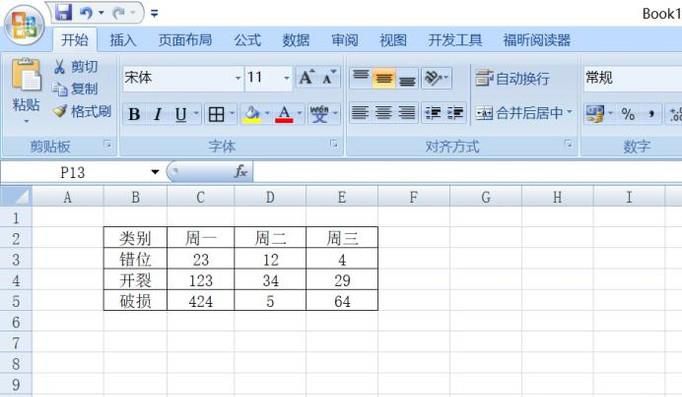Toggle bold formatting
Viewport: 682px width, 397px height.
click(134, 114)
